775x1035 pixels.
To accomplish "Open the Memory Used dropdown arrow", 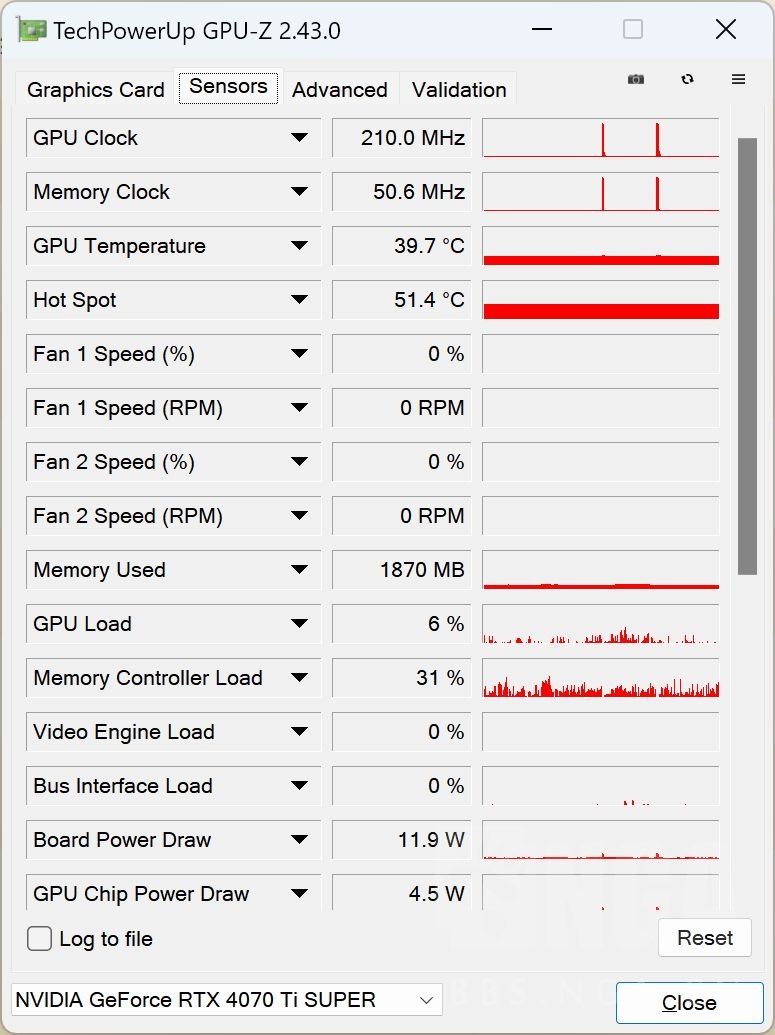I will [299, 570].
